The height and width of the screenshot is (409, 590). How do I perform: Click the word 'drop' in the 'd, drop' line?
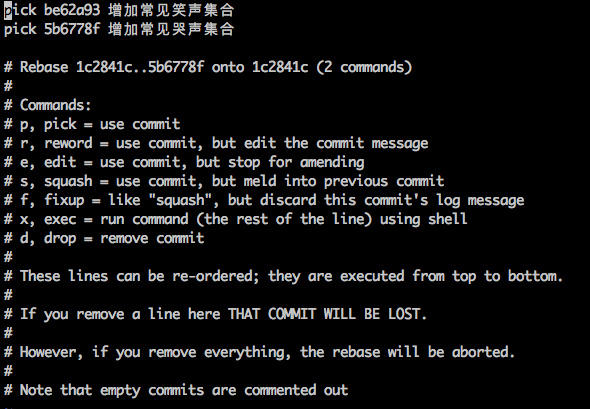pyautogui.click(x=60, y=239)
